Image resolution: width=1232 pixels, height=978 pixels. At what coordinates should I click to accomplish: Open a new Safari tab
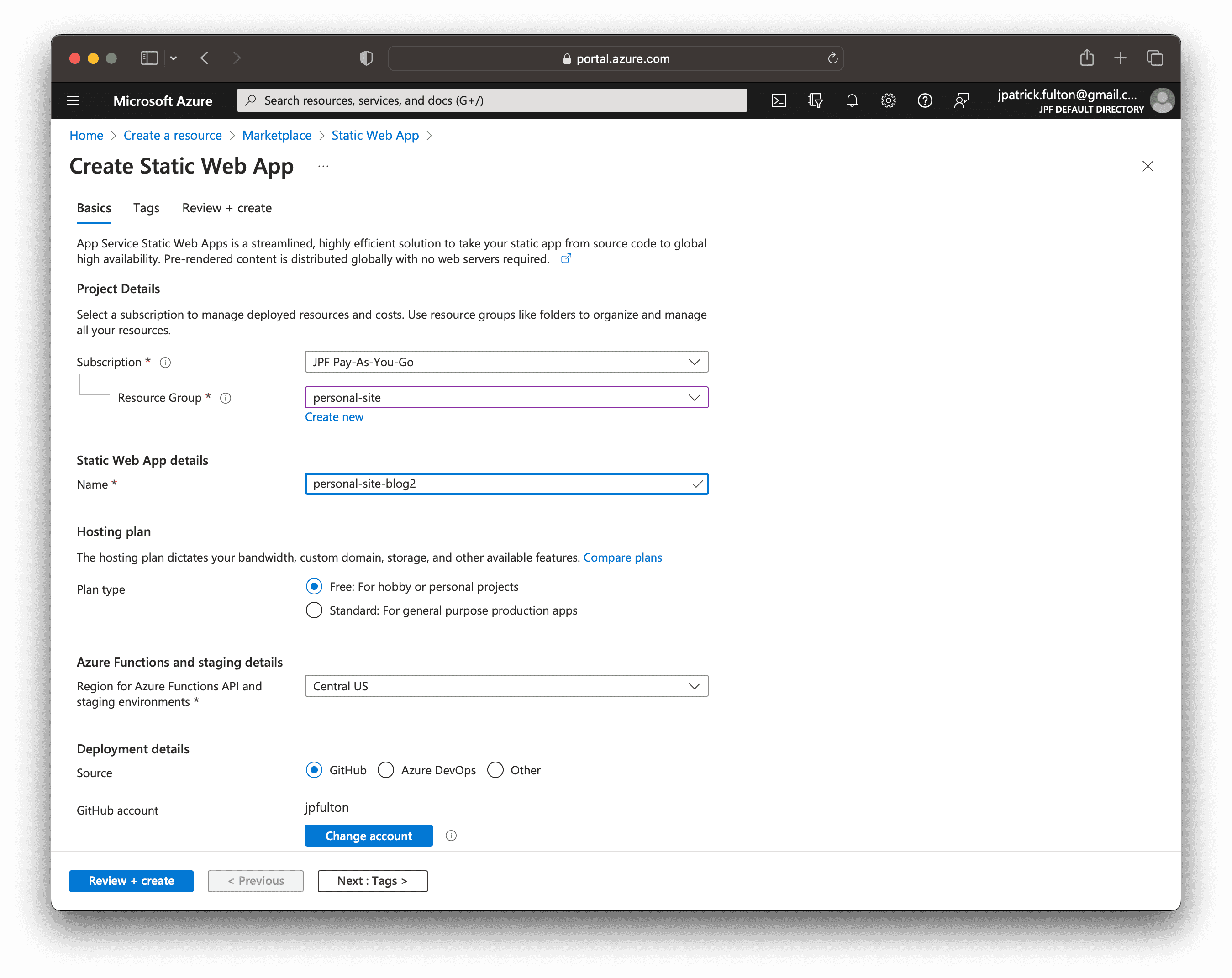click(x=1120, y=58)
